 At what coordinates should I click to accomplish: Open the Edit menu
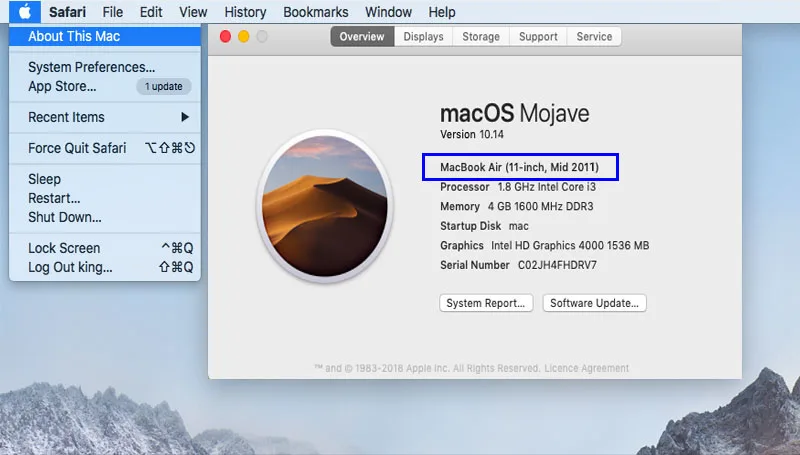click(151, 12)
